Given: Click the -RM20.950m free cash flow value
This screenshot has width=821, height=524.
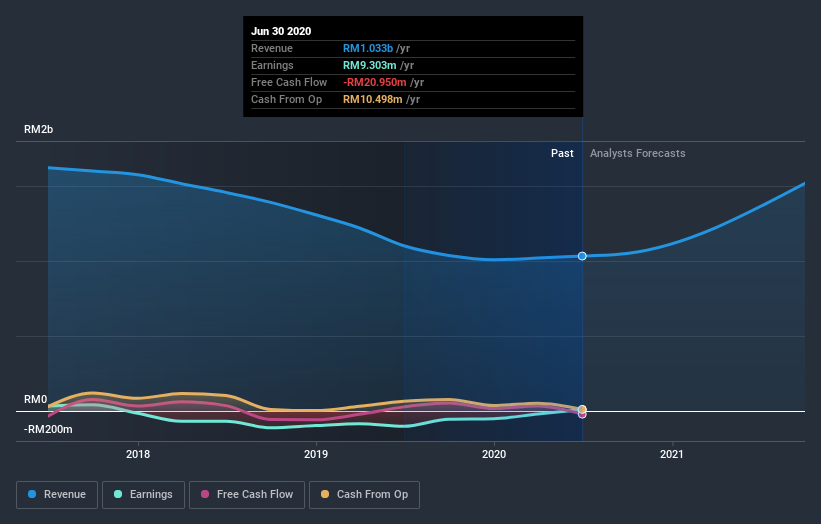Looking at the screenshot, I should [374, 82].
